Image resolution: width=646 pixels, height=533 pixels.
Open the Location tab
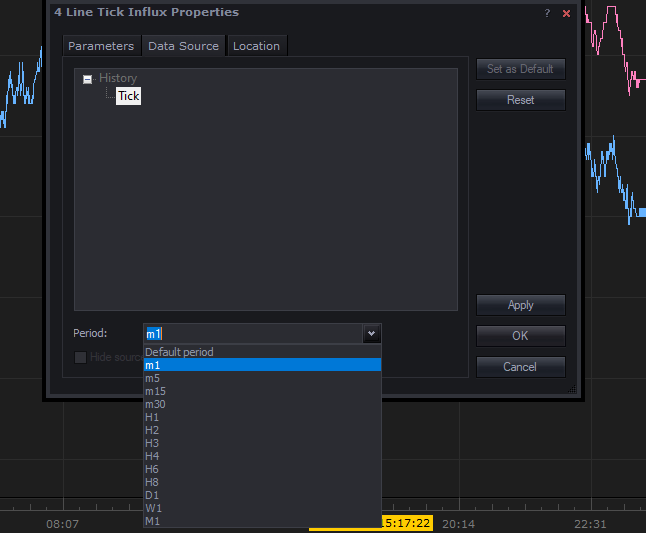[256, 46]
